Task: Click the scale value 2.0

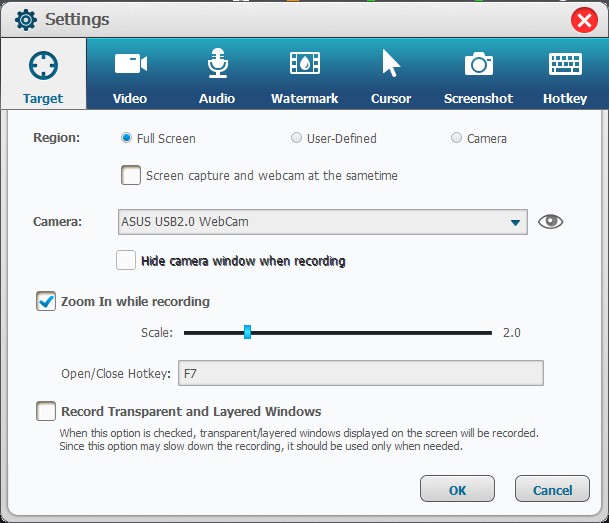Action: [x=512, y=333]
